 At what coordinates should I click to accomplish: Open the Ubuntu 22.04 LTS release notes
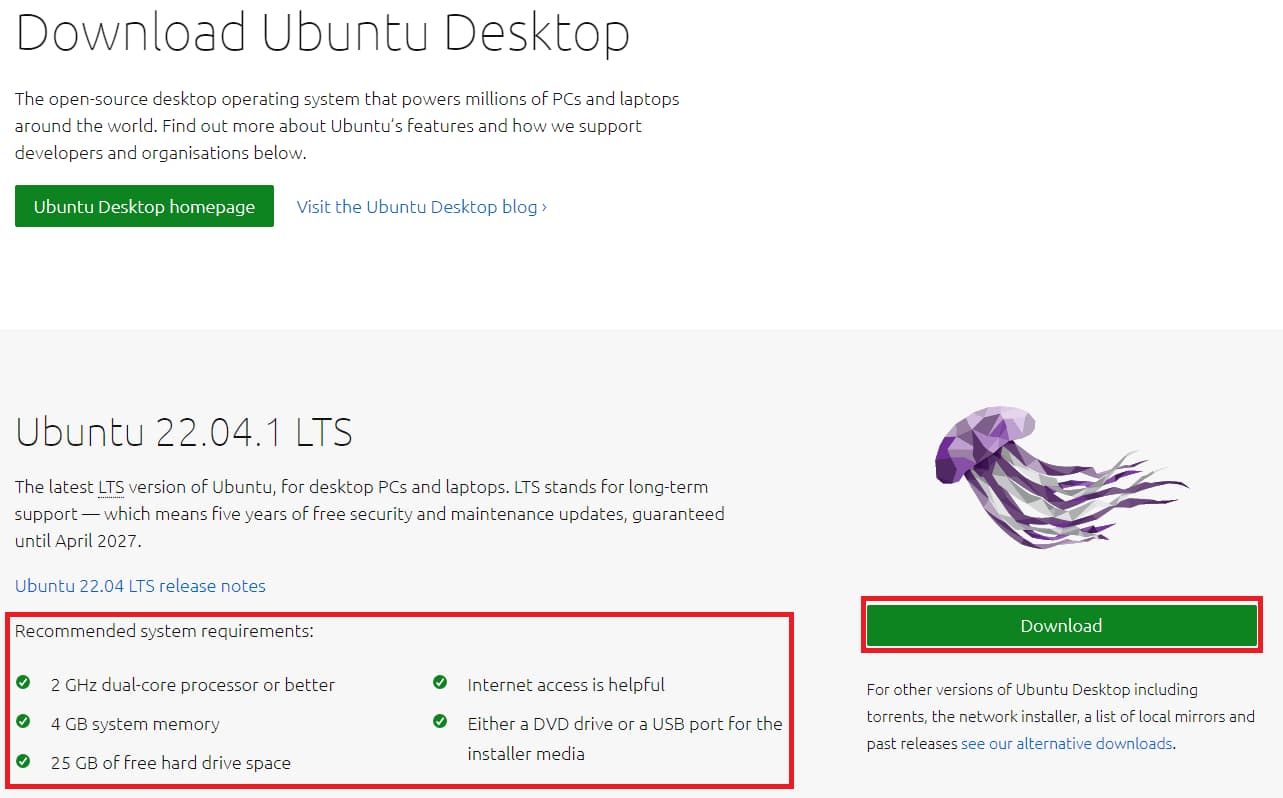[139, 586]
